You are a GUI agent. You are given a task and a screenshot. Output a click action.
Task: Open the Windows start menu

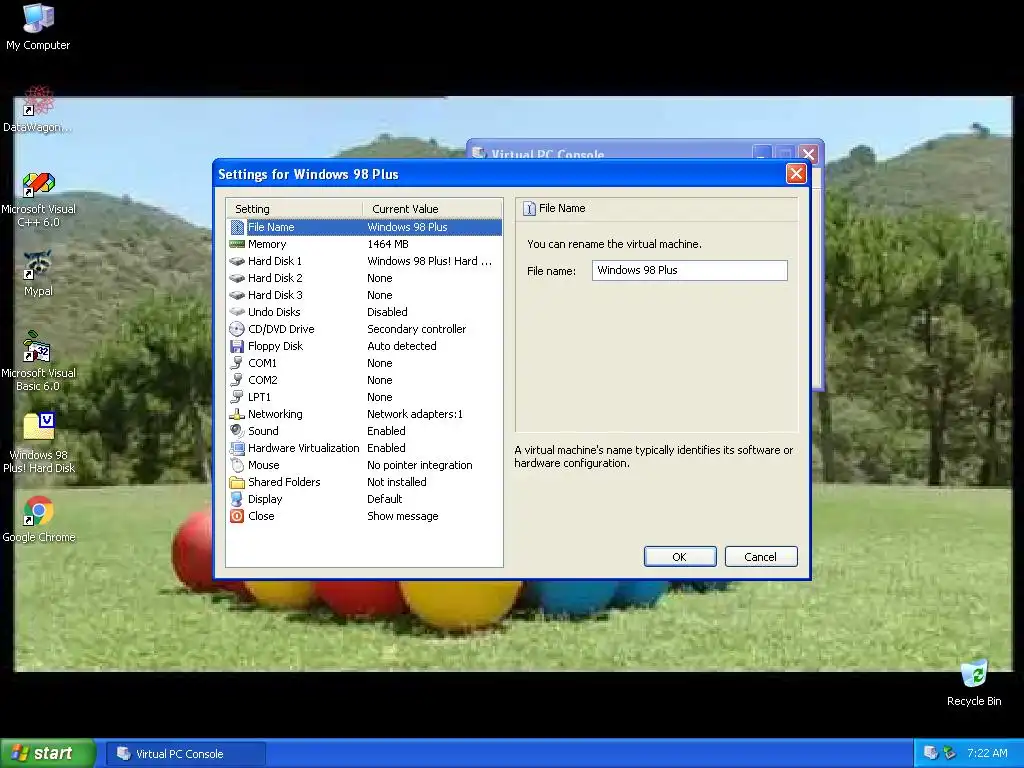[47, 753]
